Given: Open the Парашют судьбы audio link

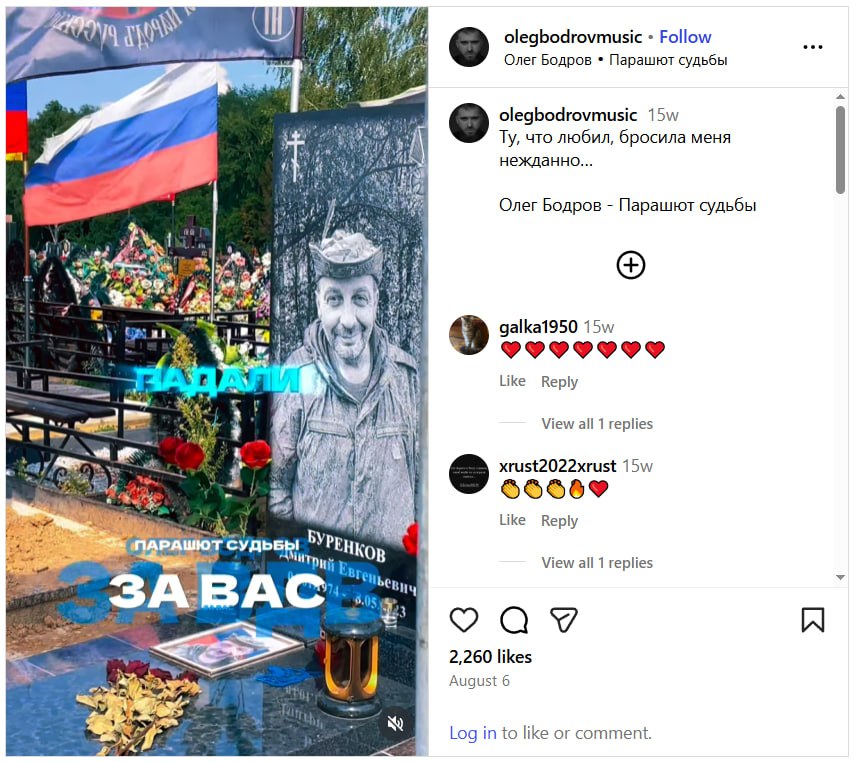Looking at the screenshot, I should [668, 59].
